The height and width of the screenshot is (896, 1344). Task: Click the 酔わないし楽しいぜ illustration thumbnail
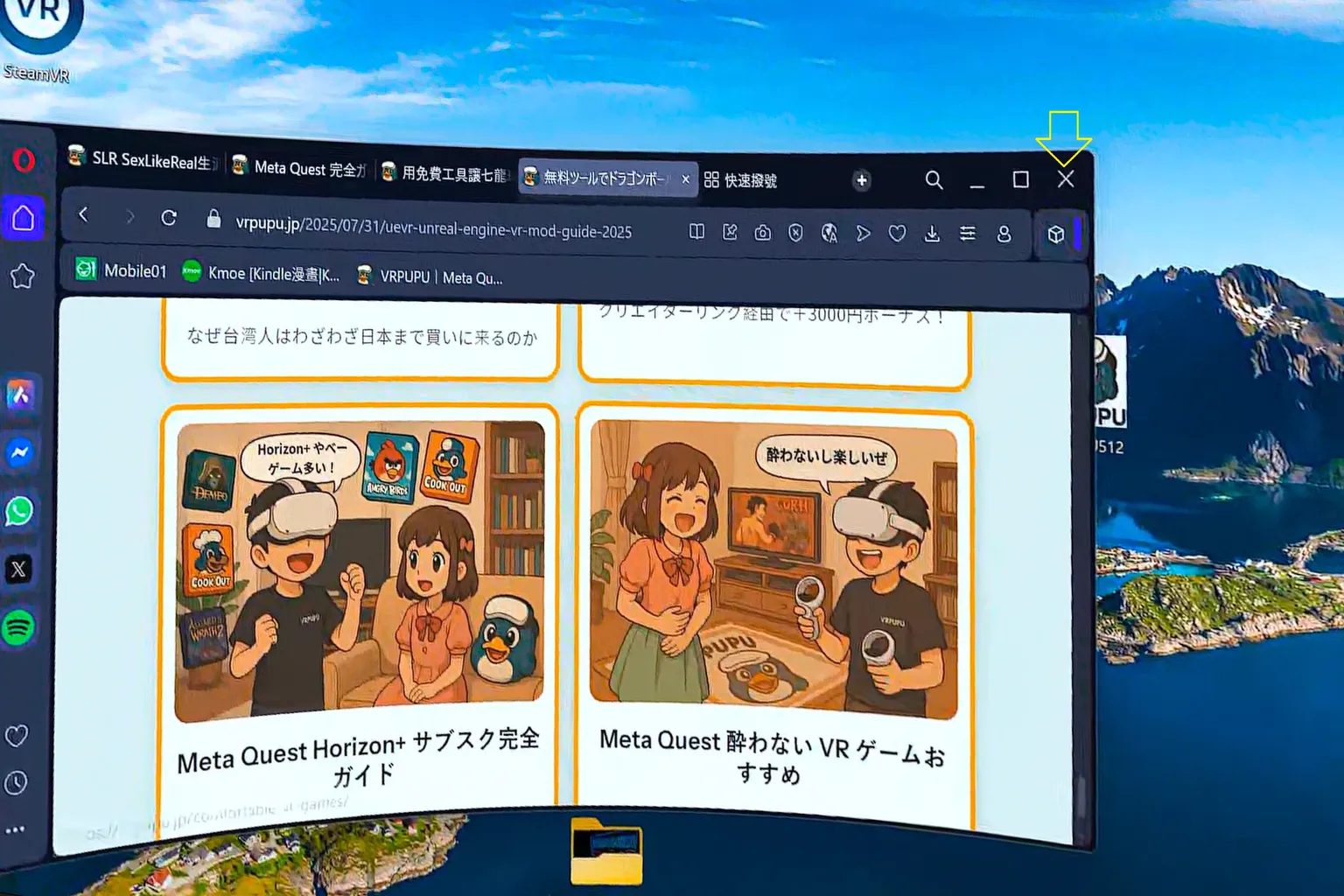tap(773, 569)
